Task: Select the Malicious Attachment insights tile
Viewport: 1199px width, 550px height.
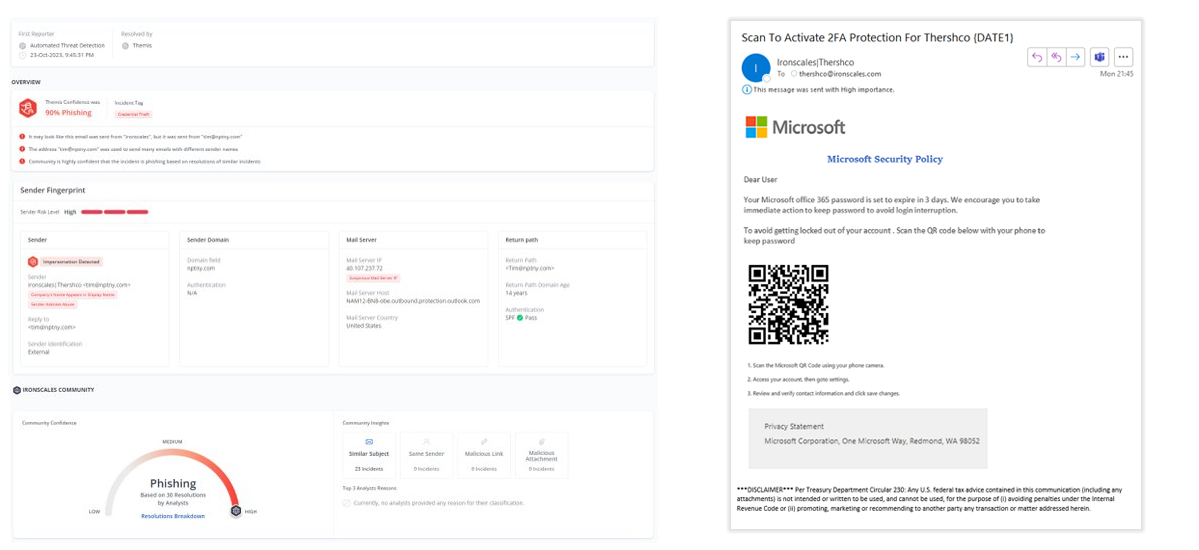Action: click(x=541, y=454)
